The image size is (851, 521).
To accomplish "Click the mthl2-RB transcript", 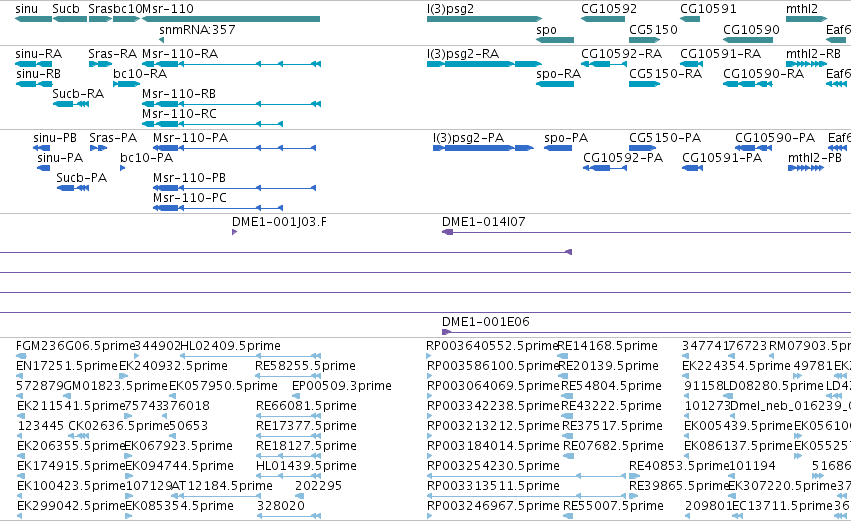I will [x=806, y=64].
